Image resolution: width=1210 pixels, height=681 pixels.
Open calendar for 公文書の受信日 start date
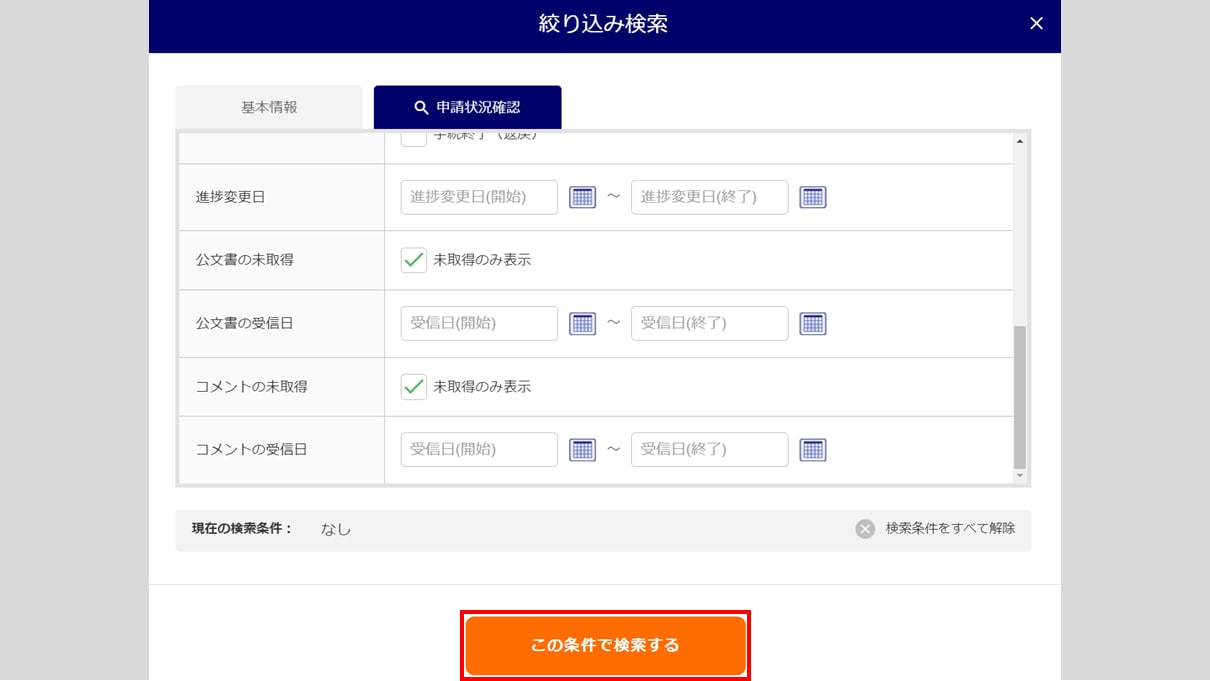(x=582, y=323)
